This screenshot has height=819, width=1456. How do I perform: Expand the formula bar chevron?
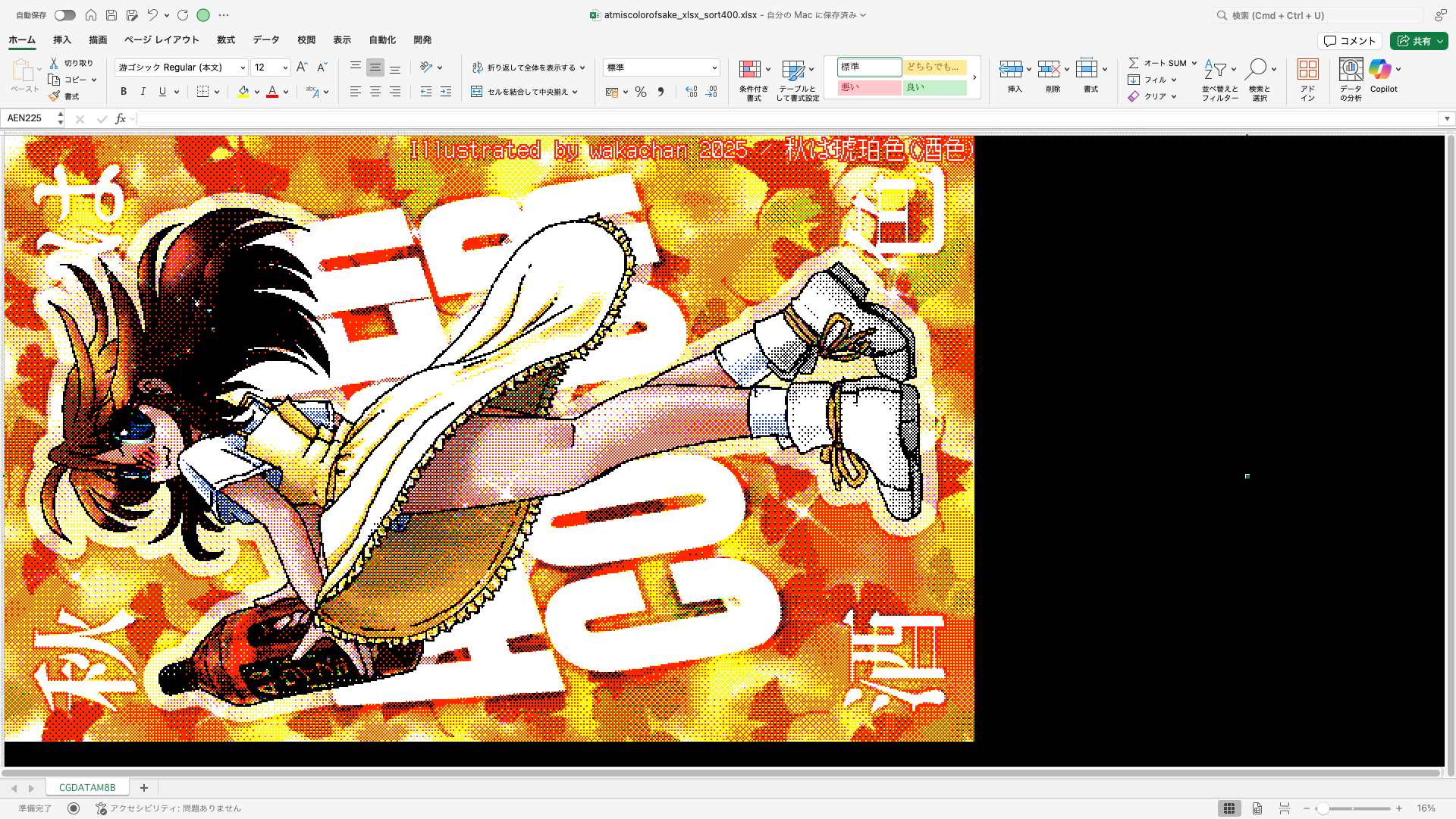click(1447, 118)
